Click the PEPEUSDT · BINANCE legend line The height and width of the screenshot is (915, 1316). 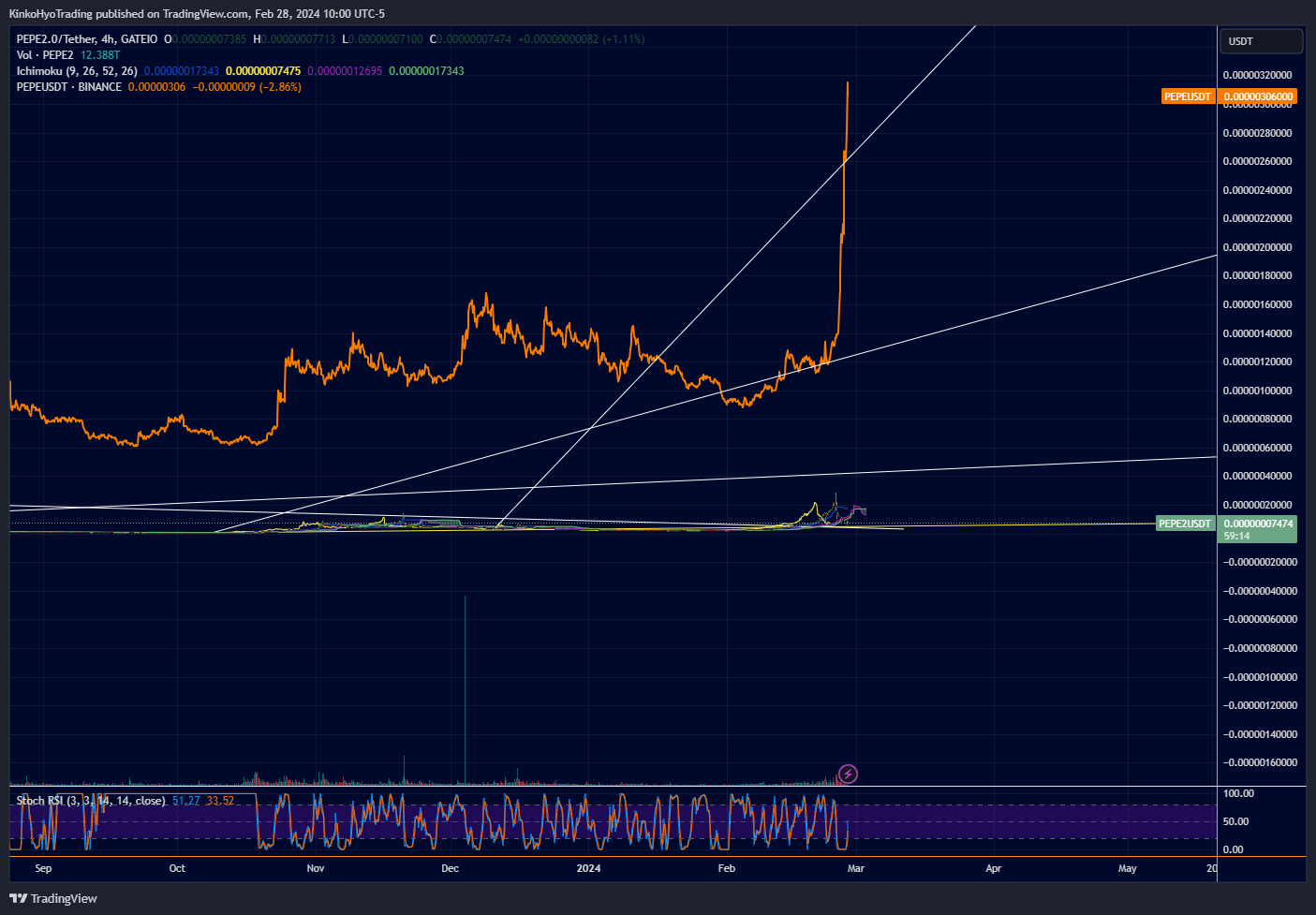(x=69, y=87)
